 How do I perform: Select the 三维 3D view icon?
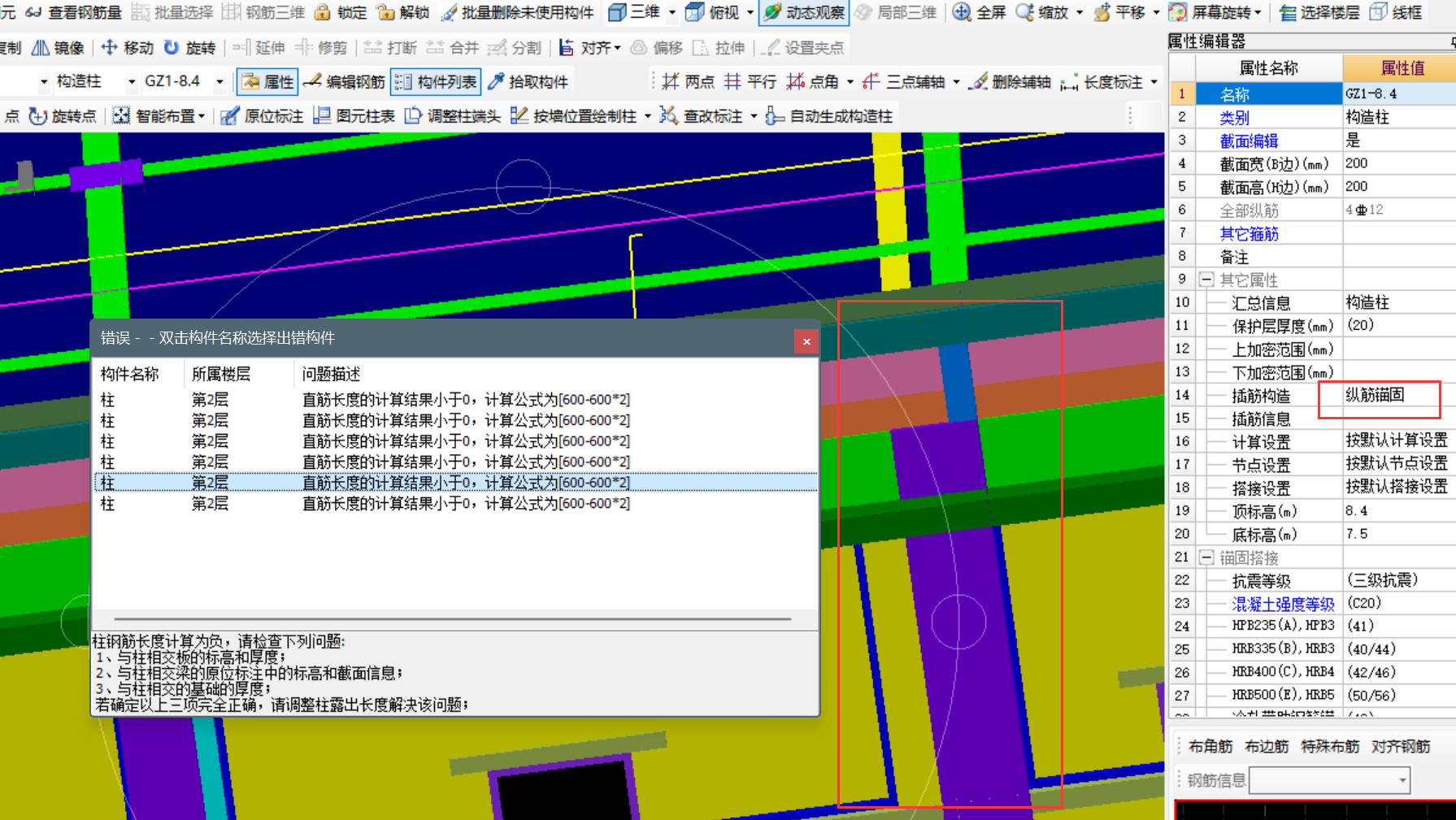[x=618, y=12]
